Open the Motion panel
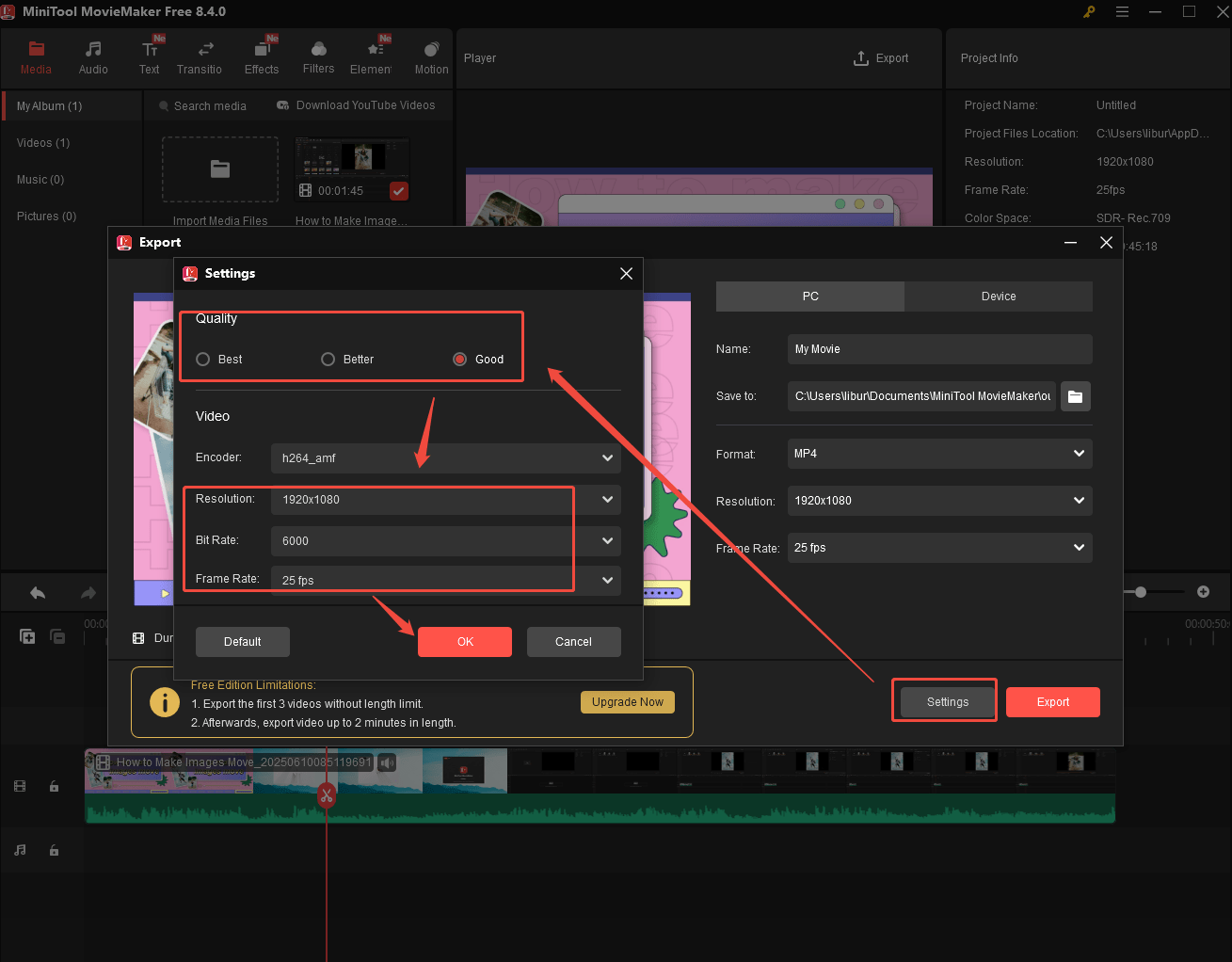1232x962 pixels. (430, 56)
